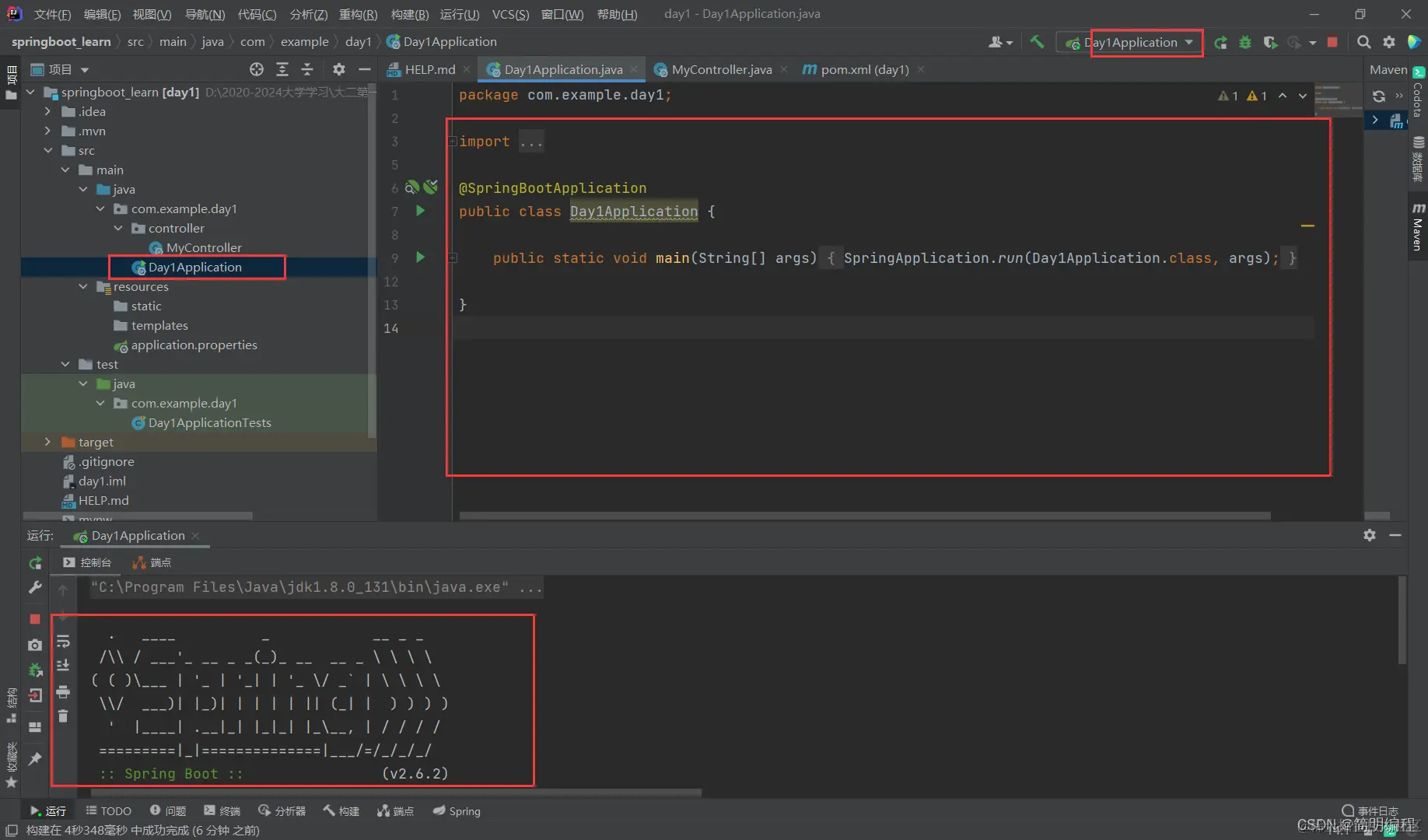The width and height of the screenshot is (1428, 840).
Task: Open the TODO tool window
Action: (x=108, y=810)
